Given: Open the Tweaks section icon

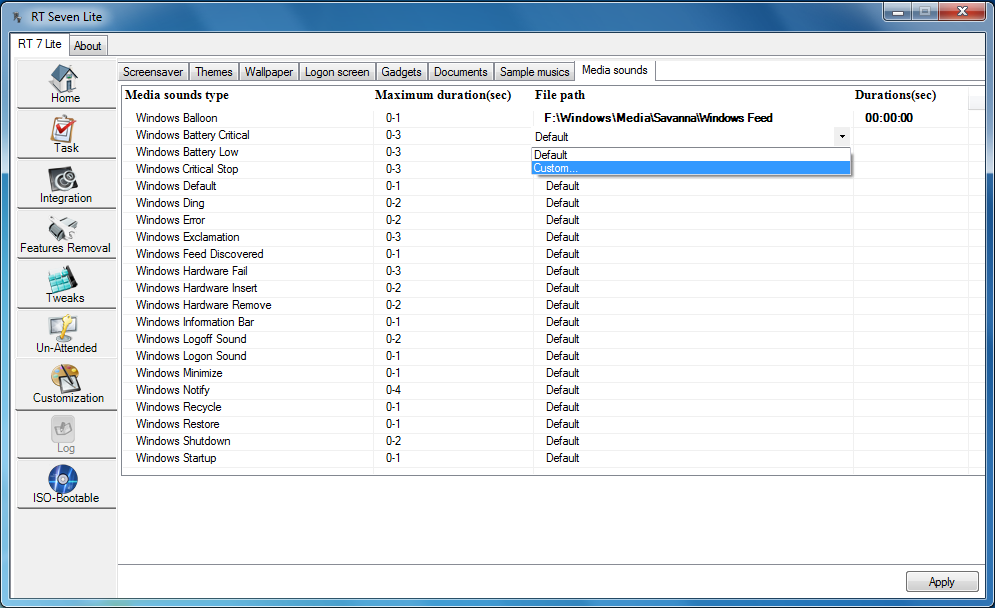Looking at the screenshot, I should tap(66, 284).
